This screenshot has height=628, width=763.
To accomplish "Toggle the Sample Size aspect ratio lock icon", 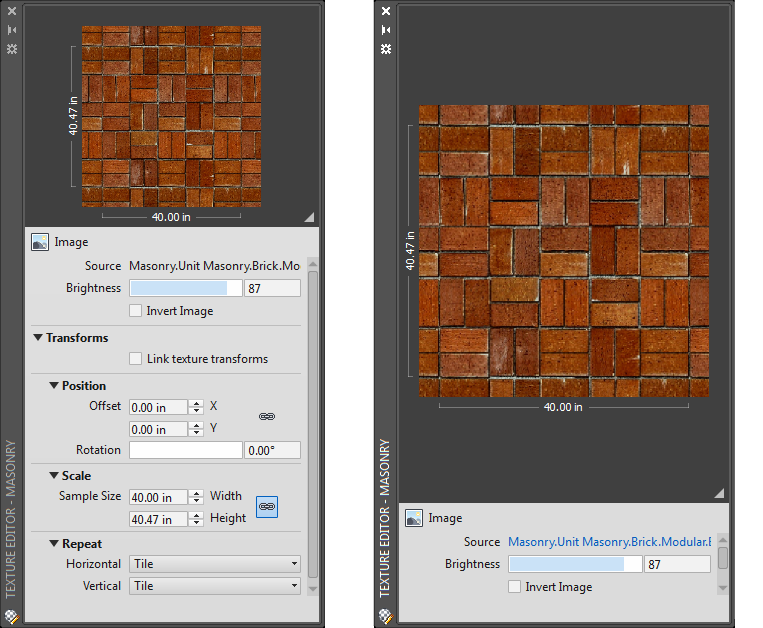I will 267,507.
